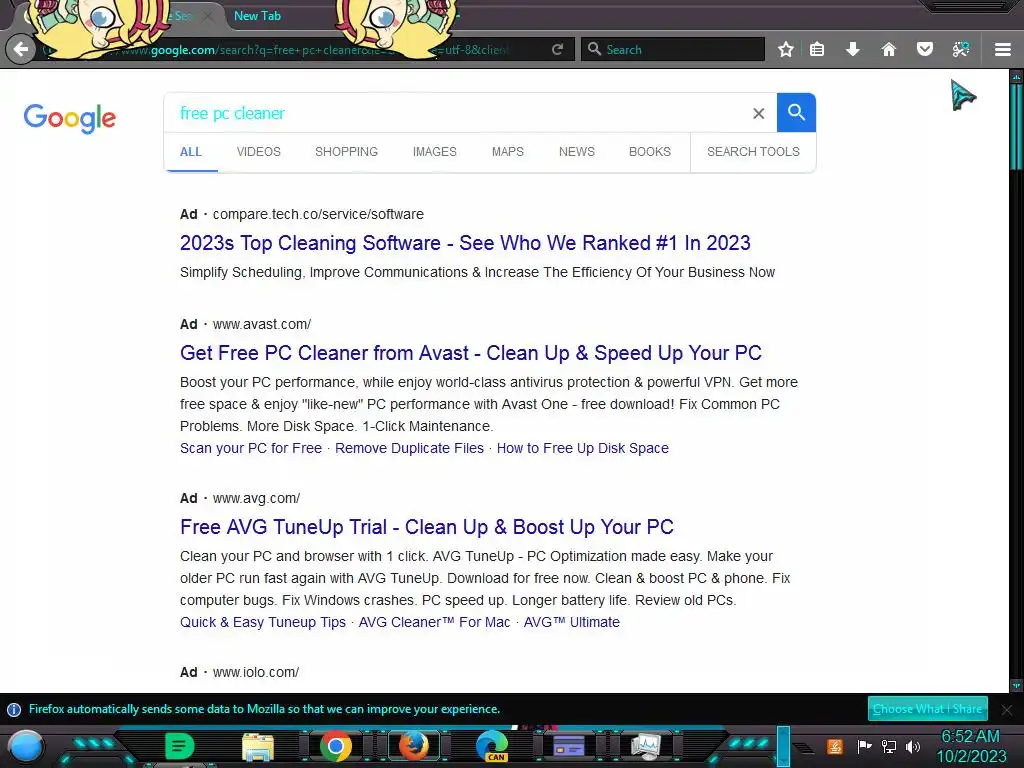
Task: Open Action Center flag tray icon
Action: click(x=864, y=746)
